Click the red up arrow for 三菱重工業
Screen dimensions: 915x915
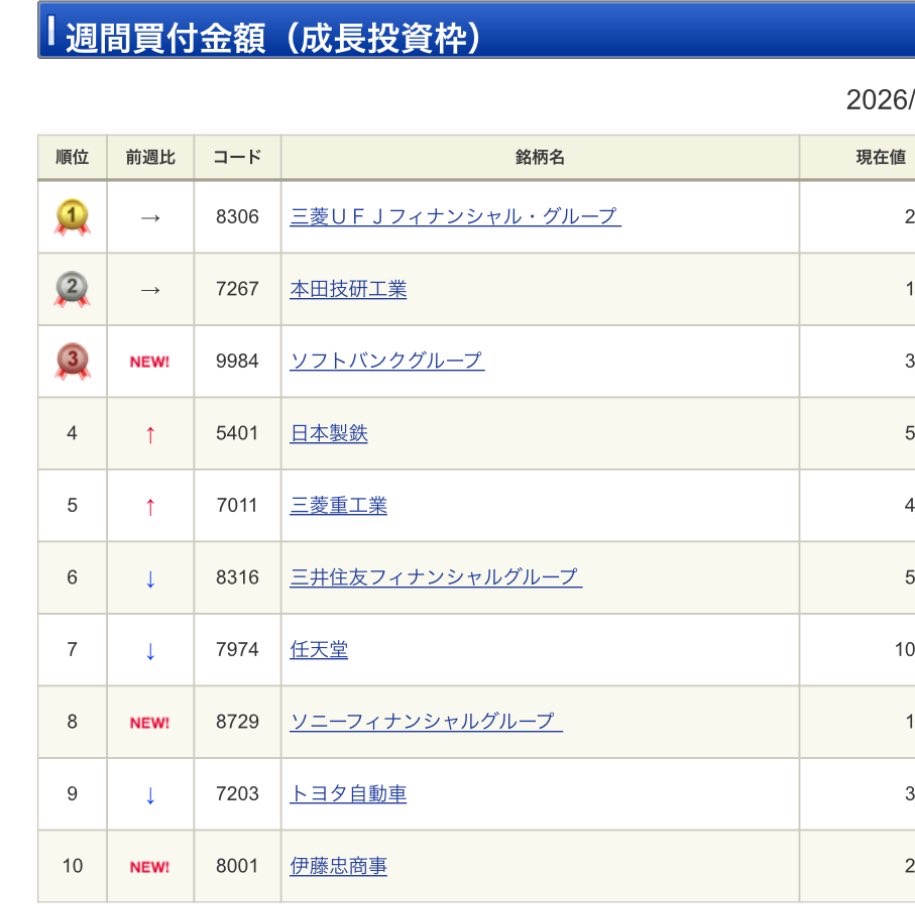click(150, 507)
